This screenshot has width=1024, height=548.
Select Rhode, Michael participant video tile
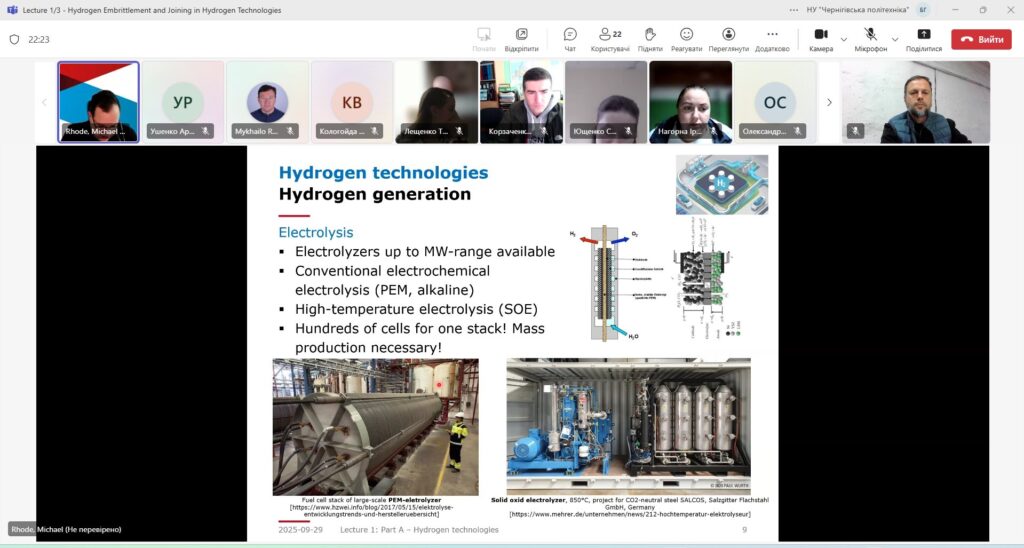click(x=98, y=102)
